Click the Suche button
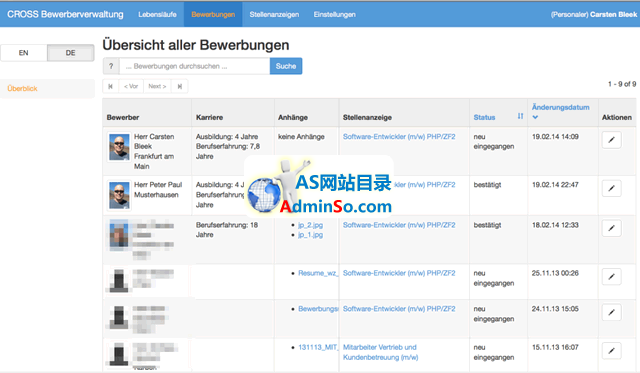 (x=286, y=66)
